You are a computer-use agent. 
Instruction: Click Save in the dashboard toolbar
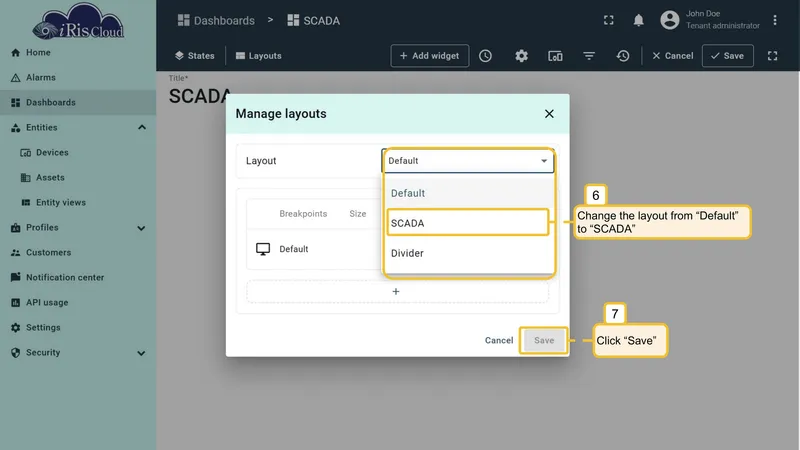(728, 56)
